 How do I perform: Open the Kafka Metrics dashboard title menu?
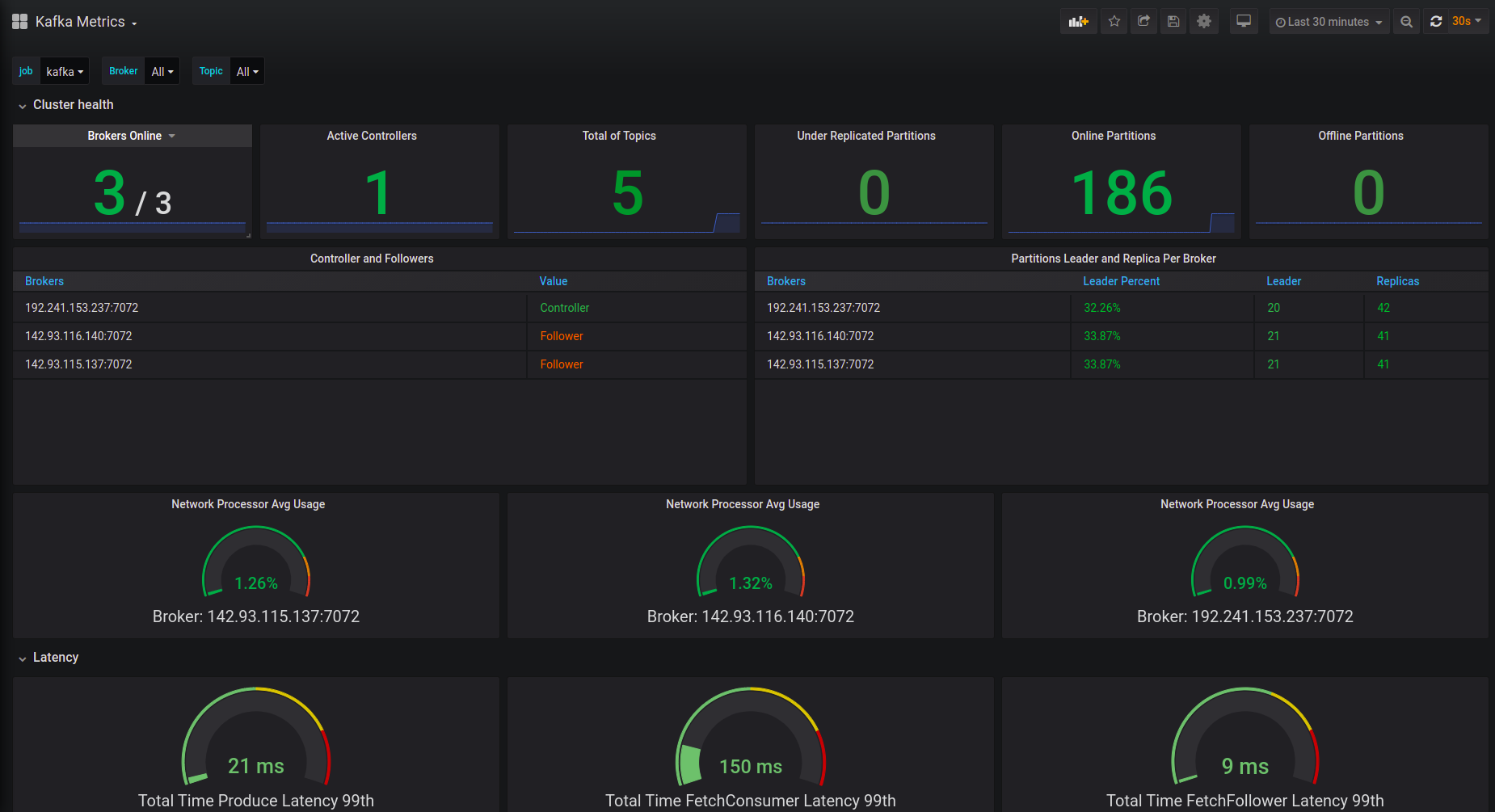[86, 22]
